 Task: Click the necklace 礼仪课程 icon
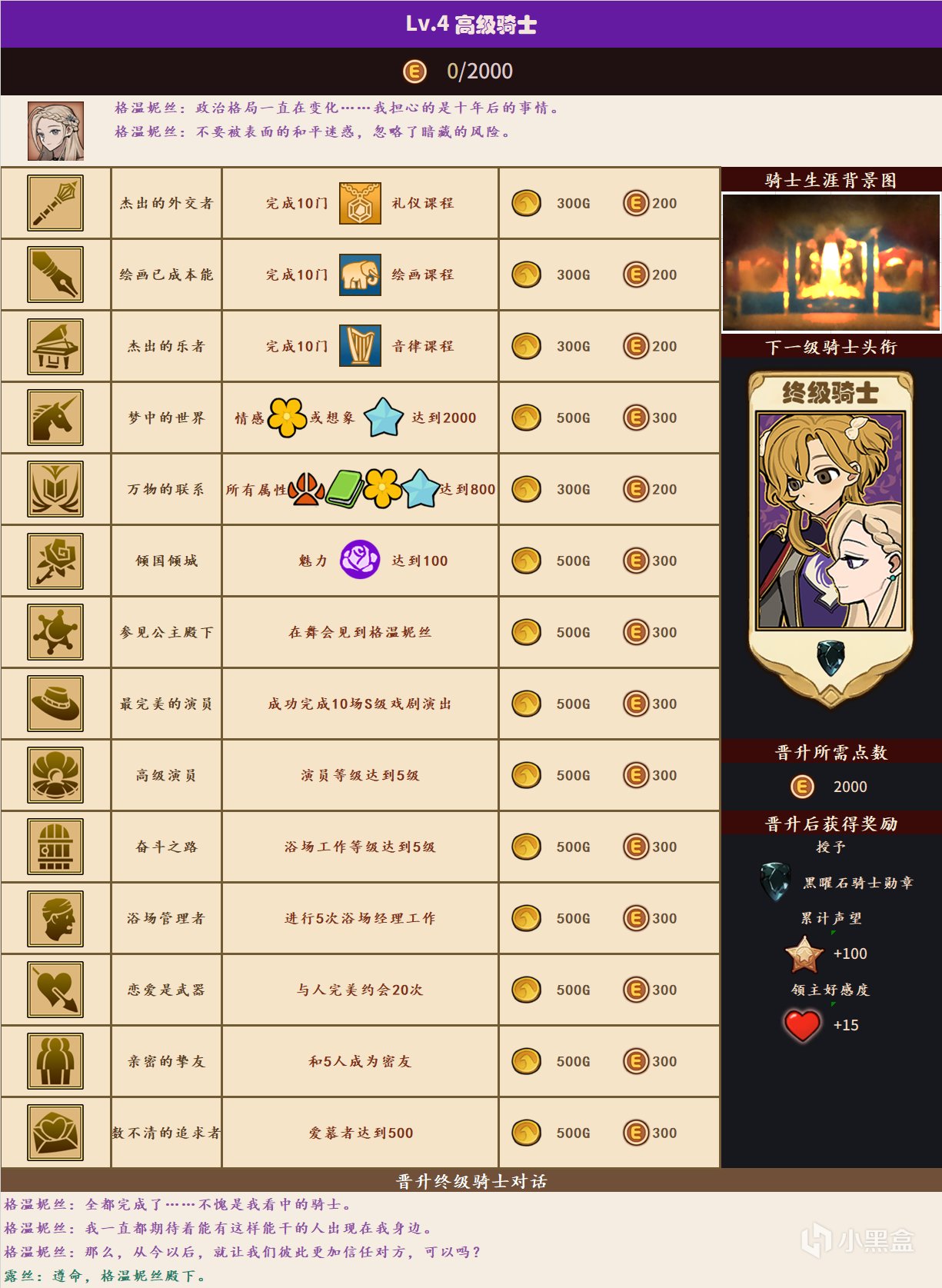[x=360, y=203]
